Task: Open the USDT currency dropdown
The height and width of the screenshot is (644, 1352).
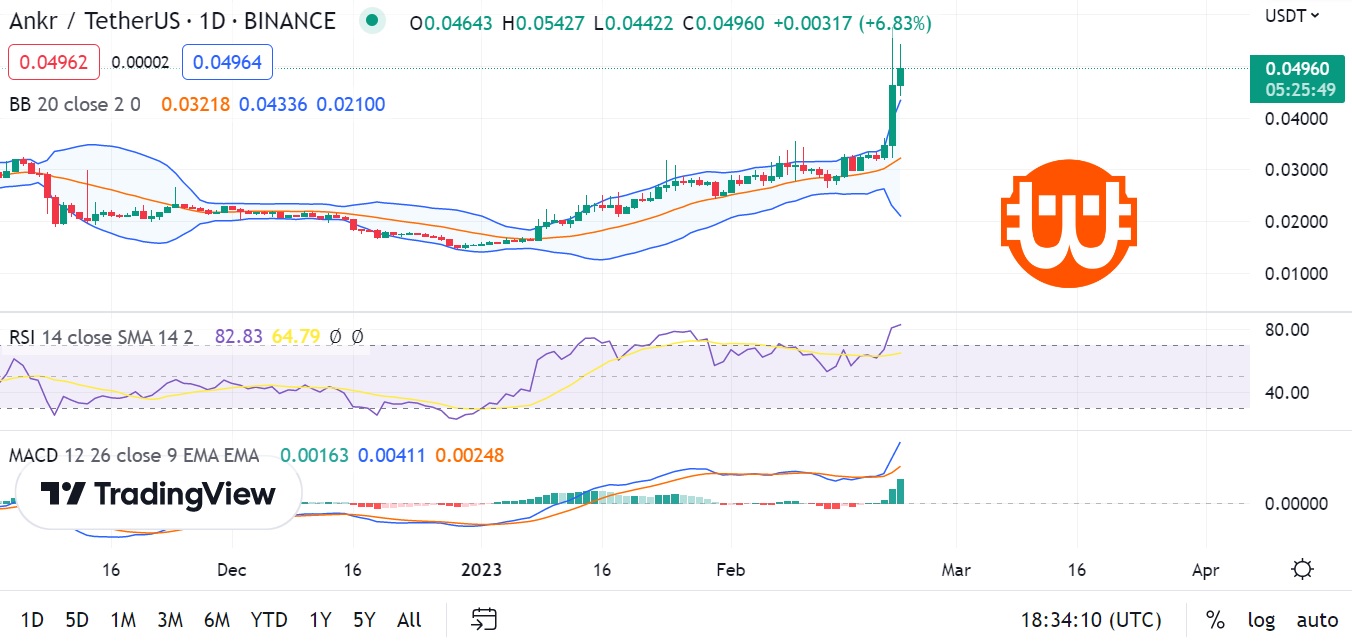Action: [x=1292, y=15]
